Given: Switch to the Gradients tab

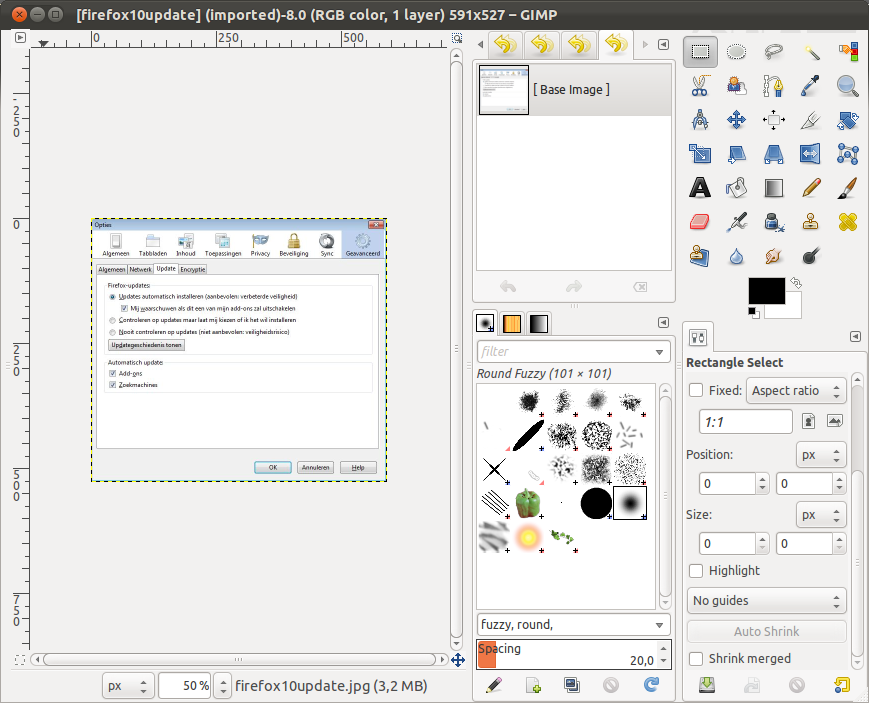Looking at the screenshot, I should coord(538,324).
